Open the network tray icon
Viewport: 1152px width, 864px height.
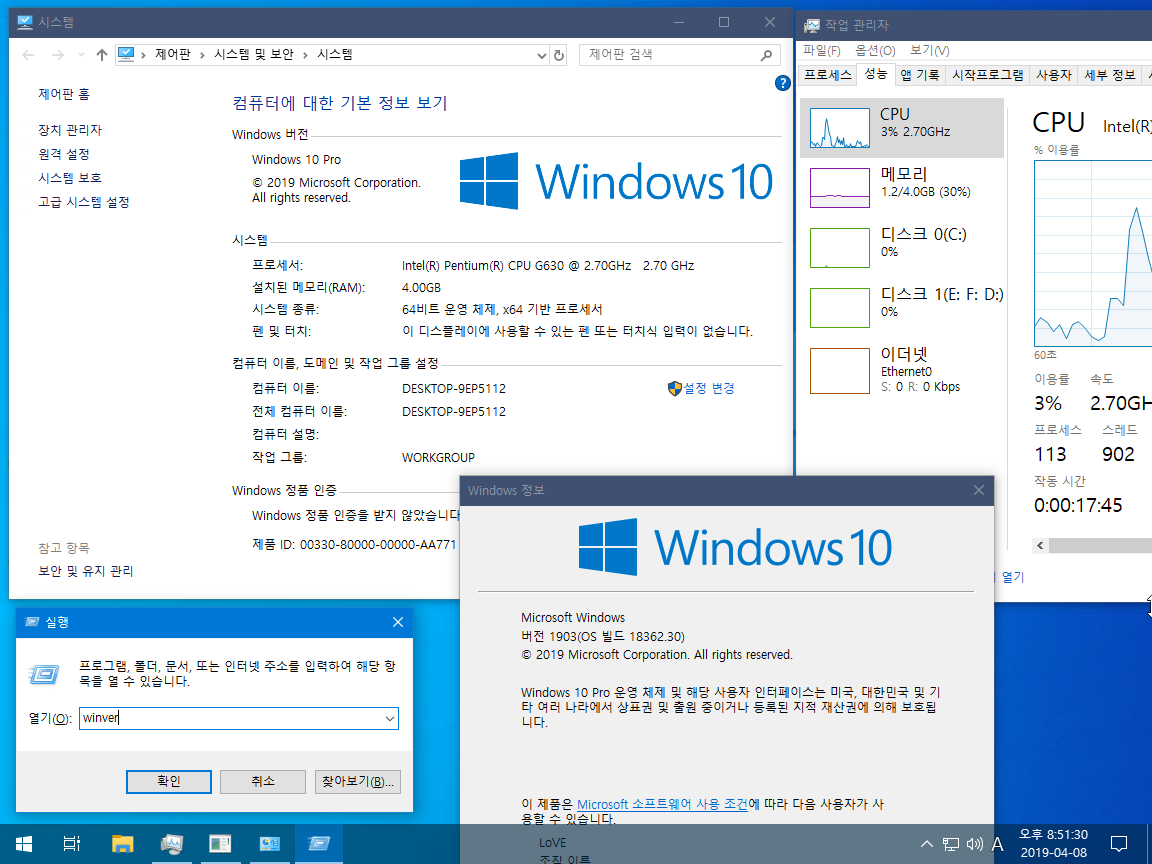(x=951, y=844)
